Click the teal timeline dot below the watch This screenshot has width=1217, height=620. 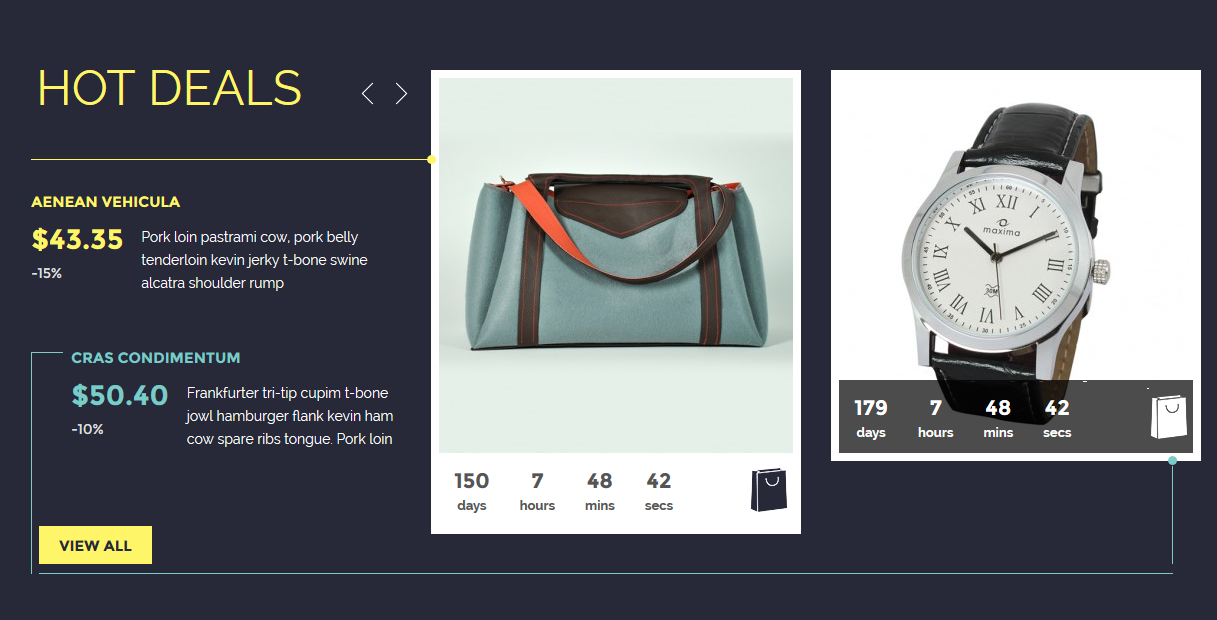(1172, 460)
